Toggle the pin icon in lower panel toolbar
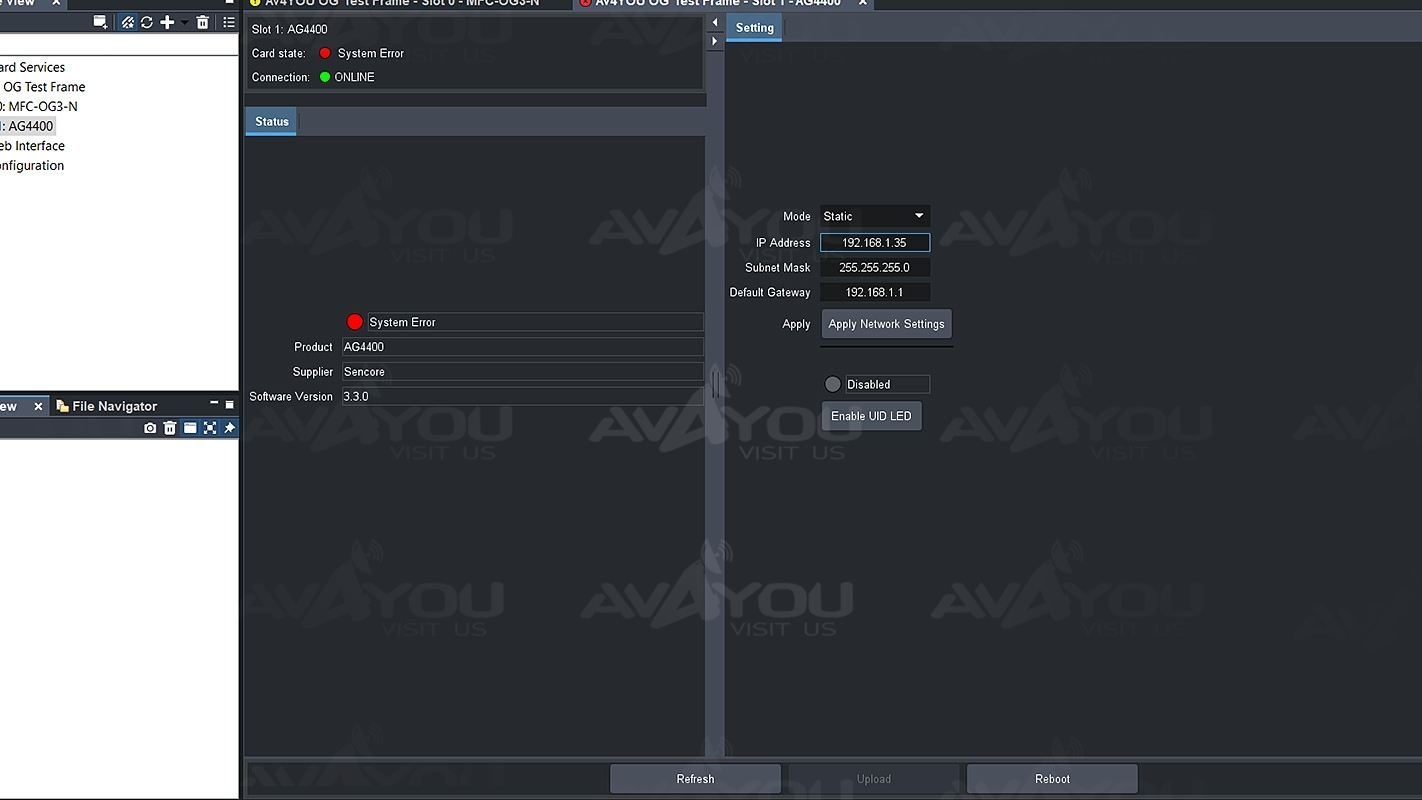 (x=229, y=428)
